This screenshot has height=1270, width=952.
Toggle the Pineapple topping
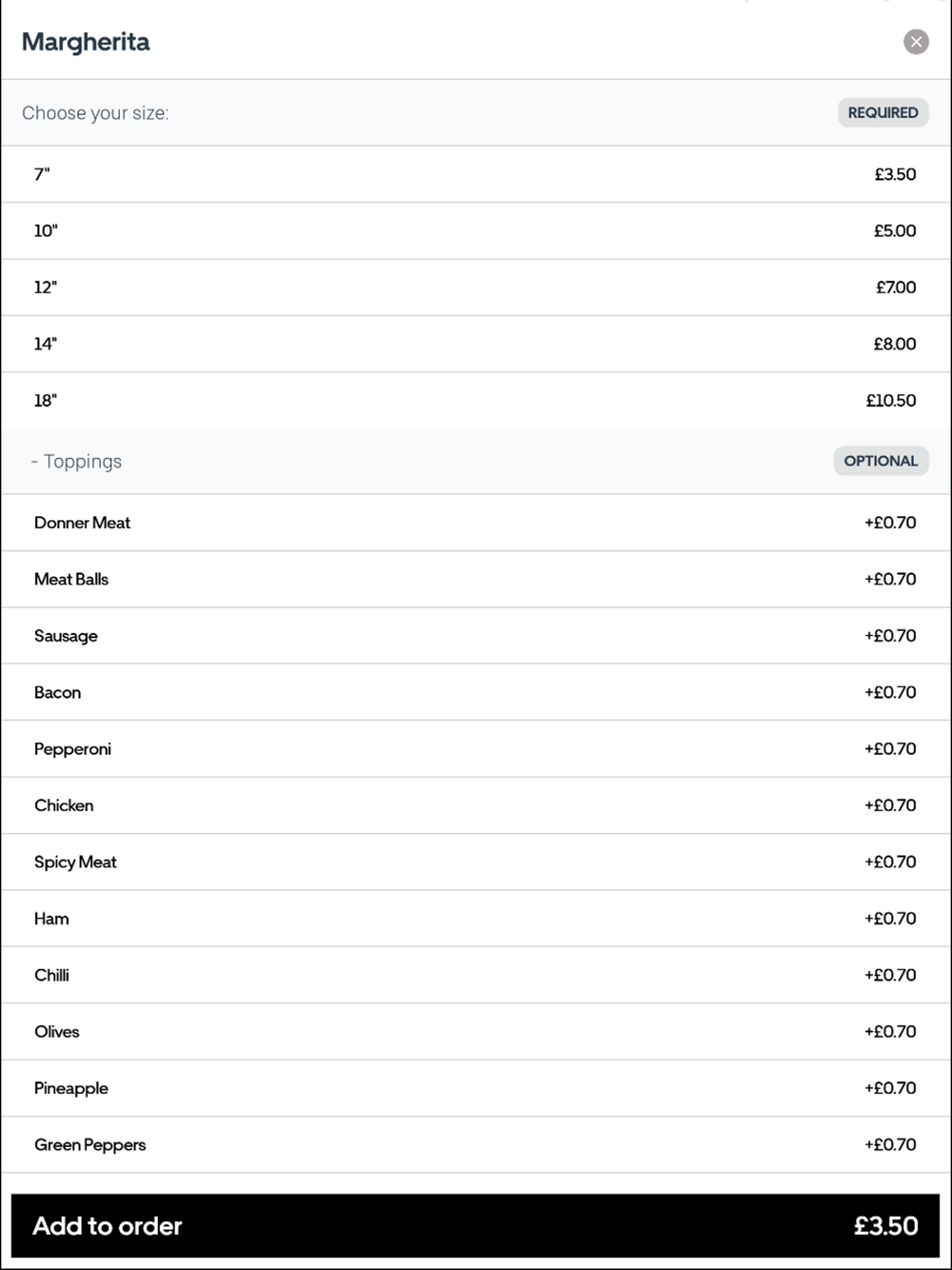point(476,1088)
